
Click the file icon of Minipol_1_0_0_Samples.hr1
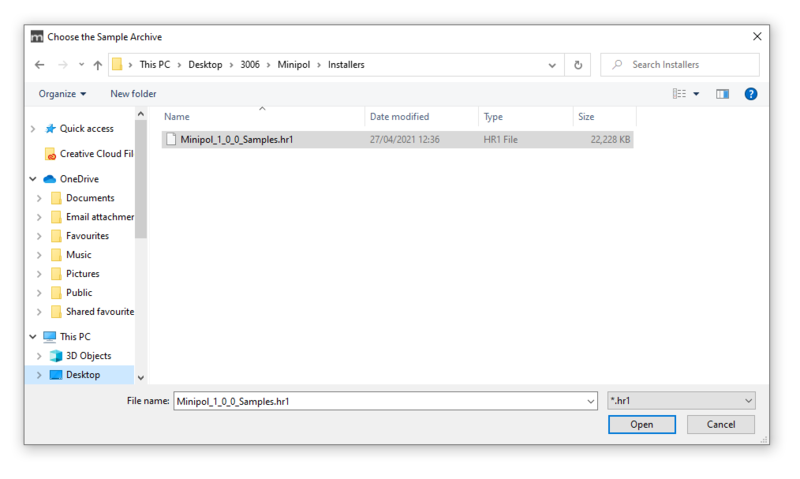171,139
